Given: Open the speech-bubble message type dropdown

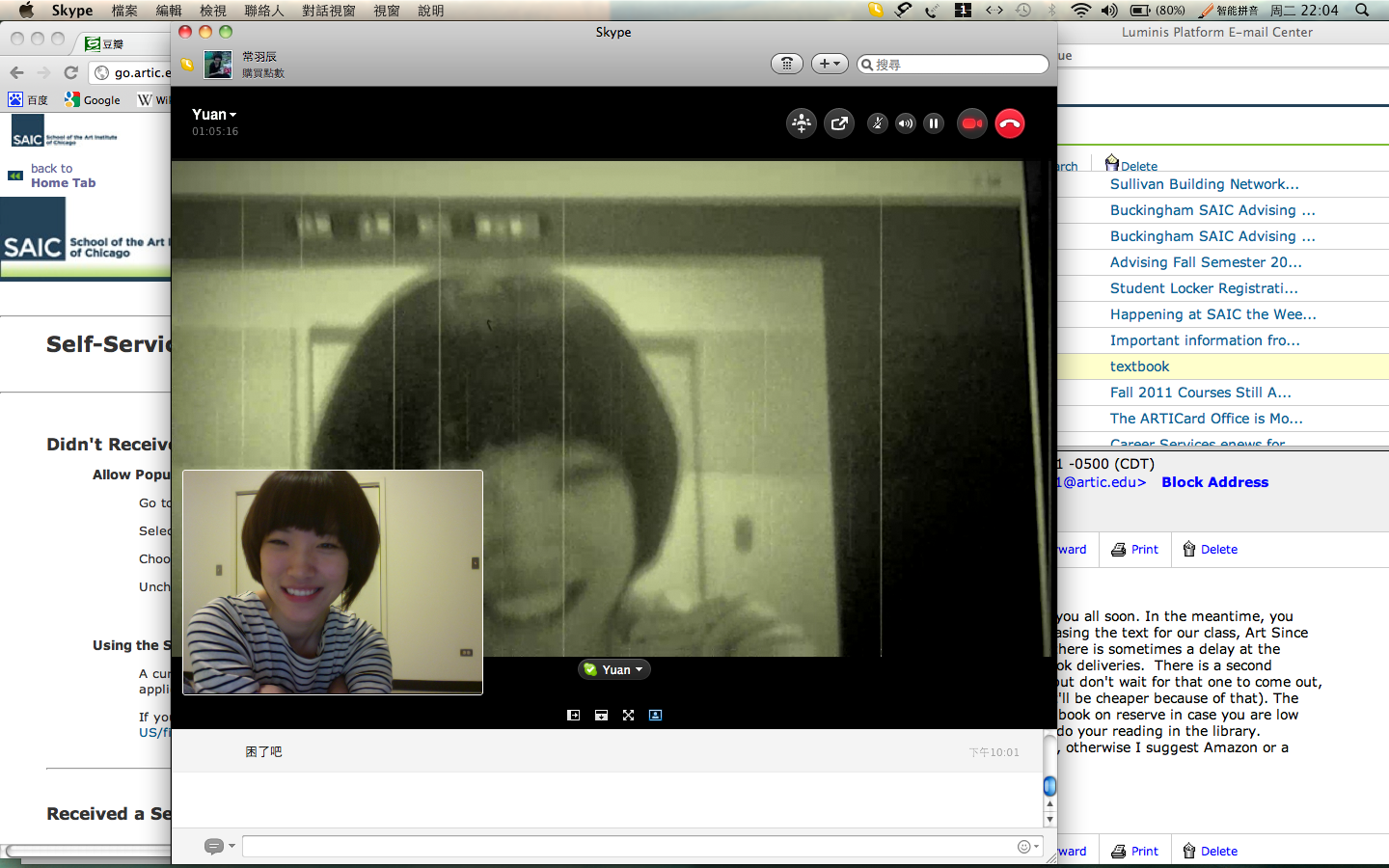Looking at the screenshot, I should coord(219,846).
